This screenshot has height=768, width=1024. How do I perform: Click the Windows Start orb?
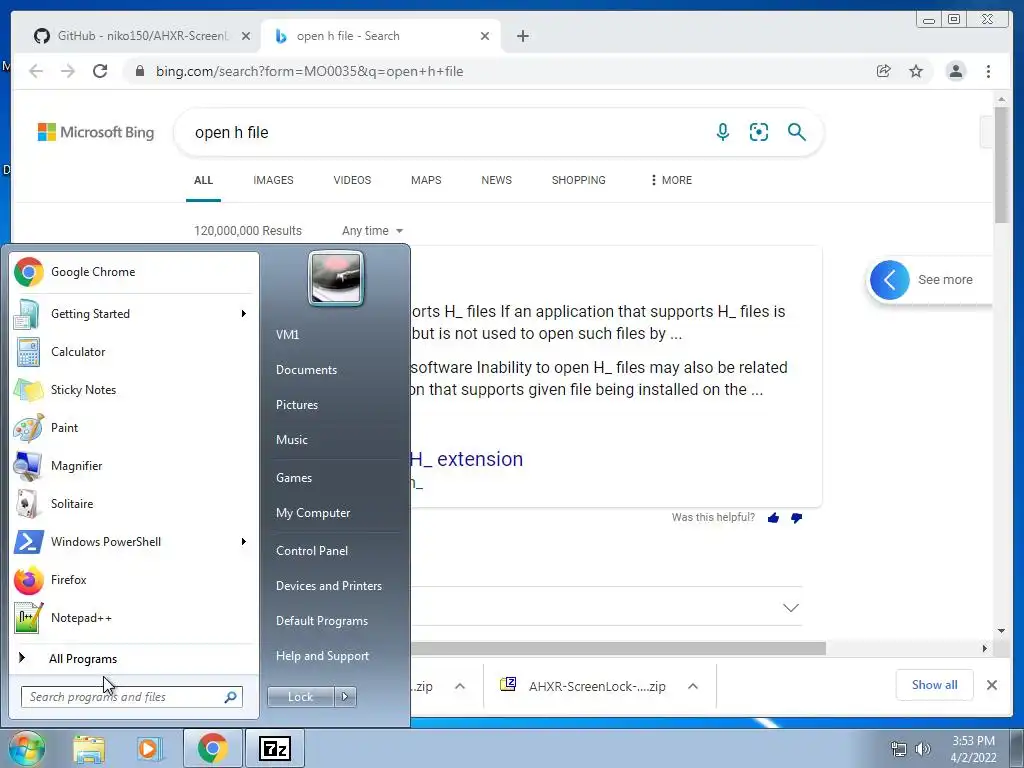pyautogui.click(x=26, y=748)
